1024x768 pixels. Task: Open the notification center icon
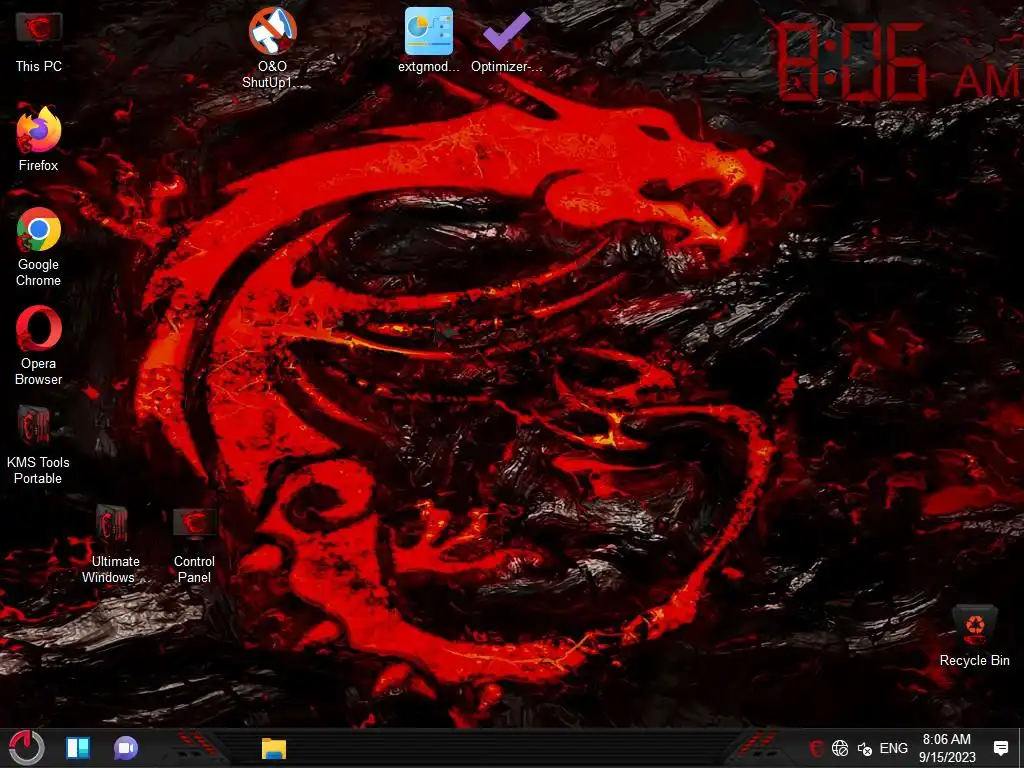coord(1000,748)
